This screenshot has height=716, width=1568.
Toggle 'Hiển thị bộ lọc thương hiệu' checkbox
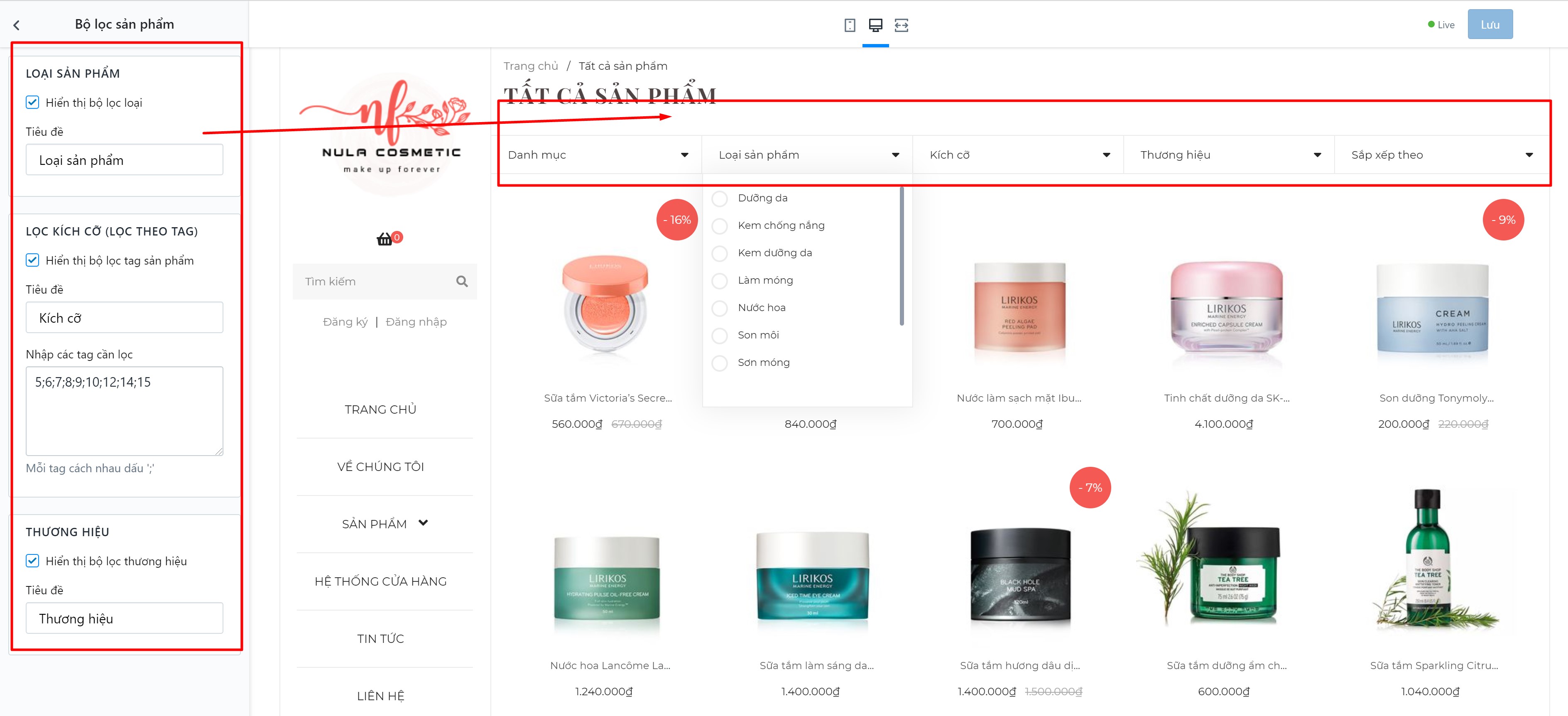[32, 561]
